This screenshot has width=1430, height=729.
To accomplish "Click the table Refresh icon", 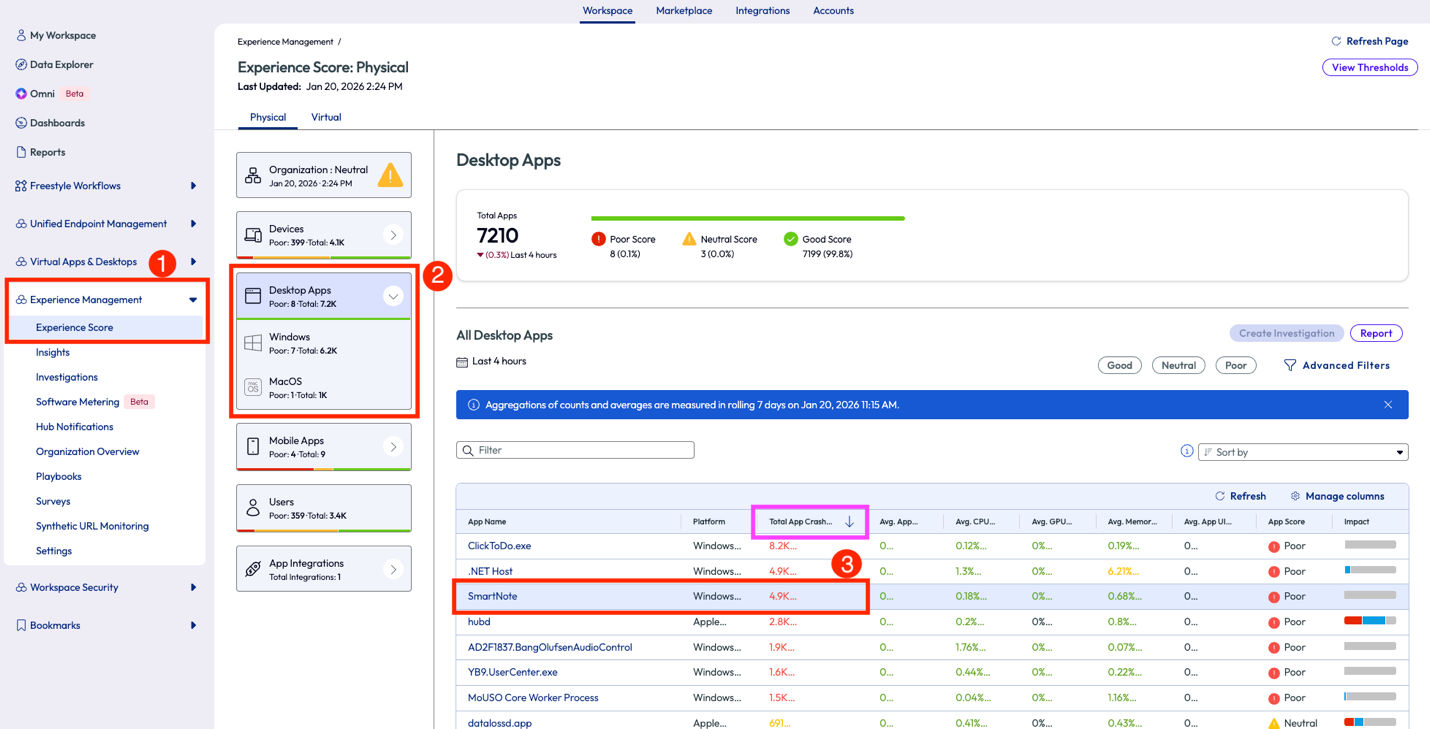I will point(1220,496).
